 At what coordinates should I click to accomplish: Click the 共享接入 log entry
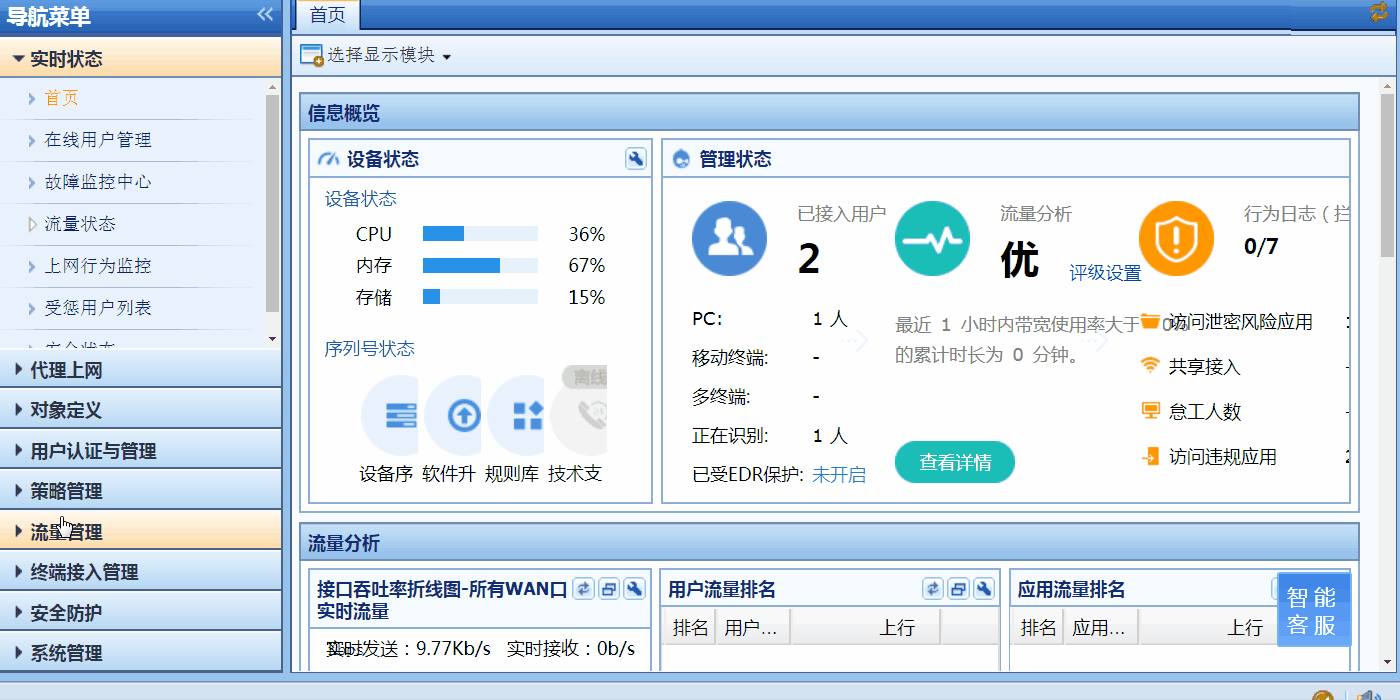coord(1204,367)
